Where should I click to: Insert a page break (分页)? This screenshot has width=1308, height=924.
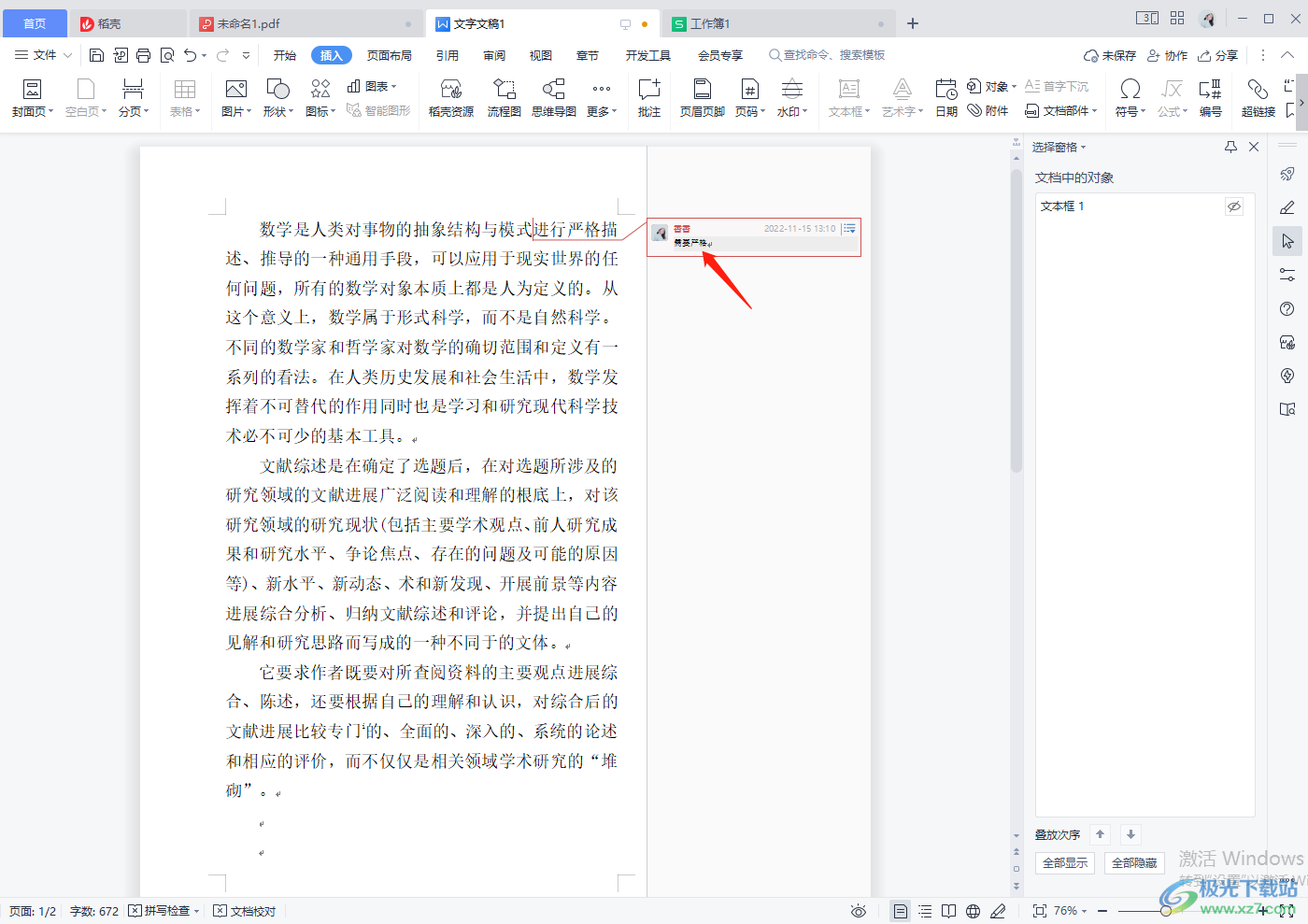pos(134,98)
